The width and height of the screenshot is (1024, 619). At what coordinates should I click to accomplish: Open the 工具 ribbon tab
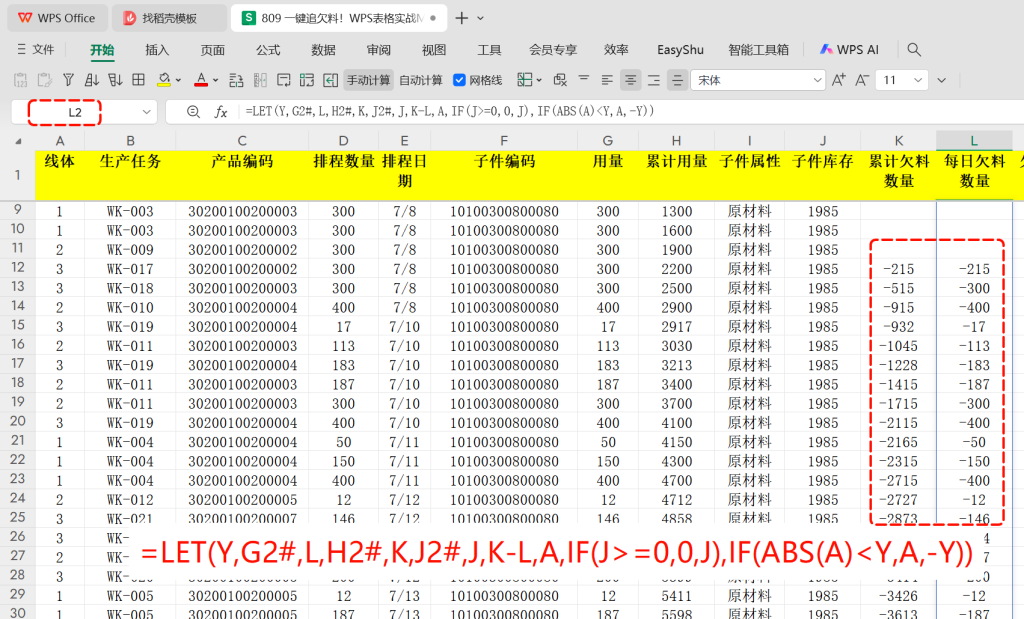(x=489, y=50)
